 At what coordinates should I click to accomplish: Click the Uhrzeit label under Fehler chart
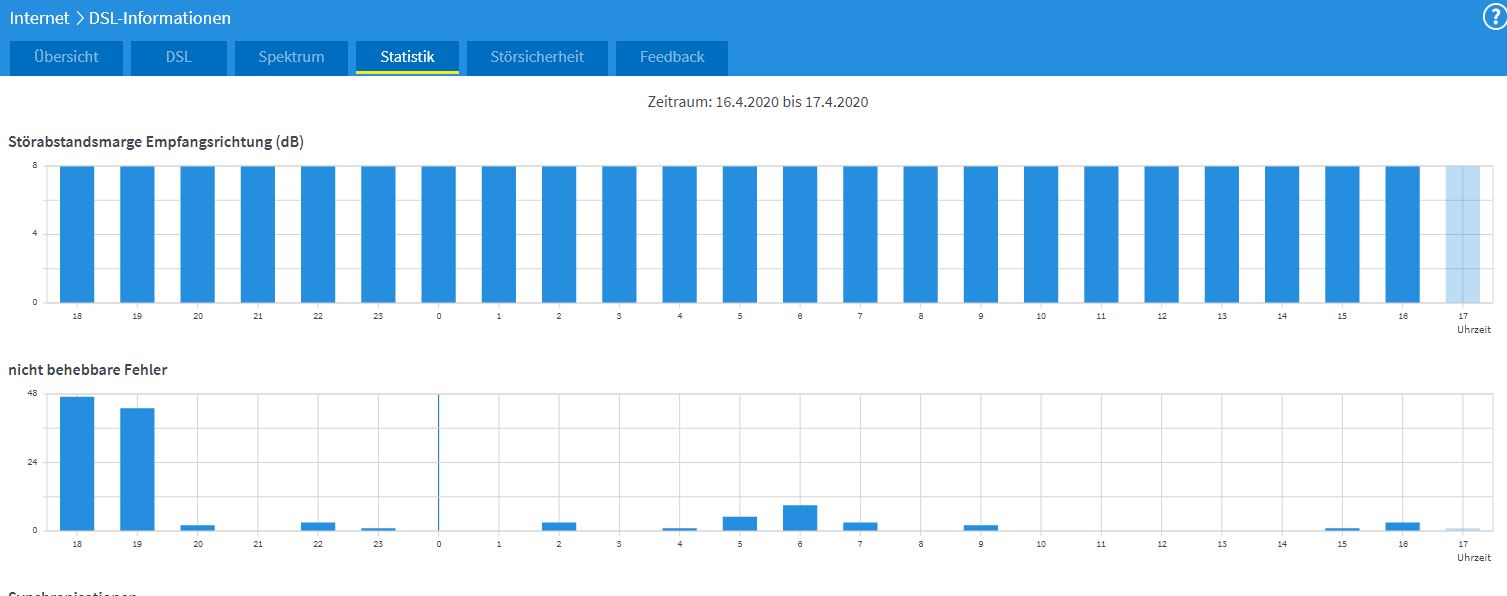tap(1474, 556)
